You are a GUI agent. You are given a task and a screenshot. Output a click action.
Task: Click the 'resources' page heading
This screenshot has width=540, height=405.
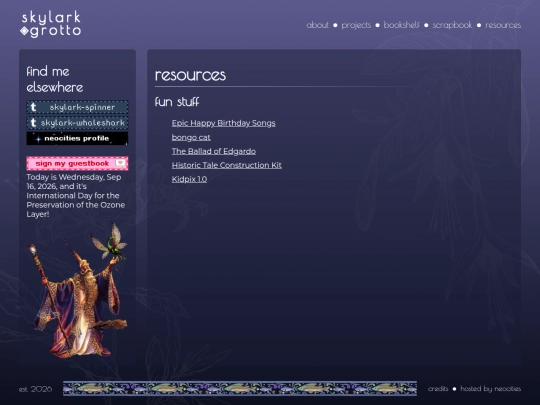click(190, 75)
